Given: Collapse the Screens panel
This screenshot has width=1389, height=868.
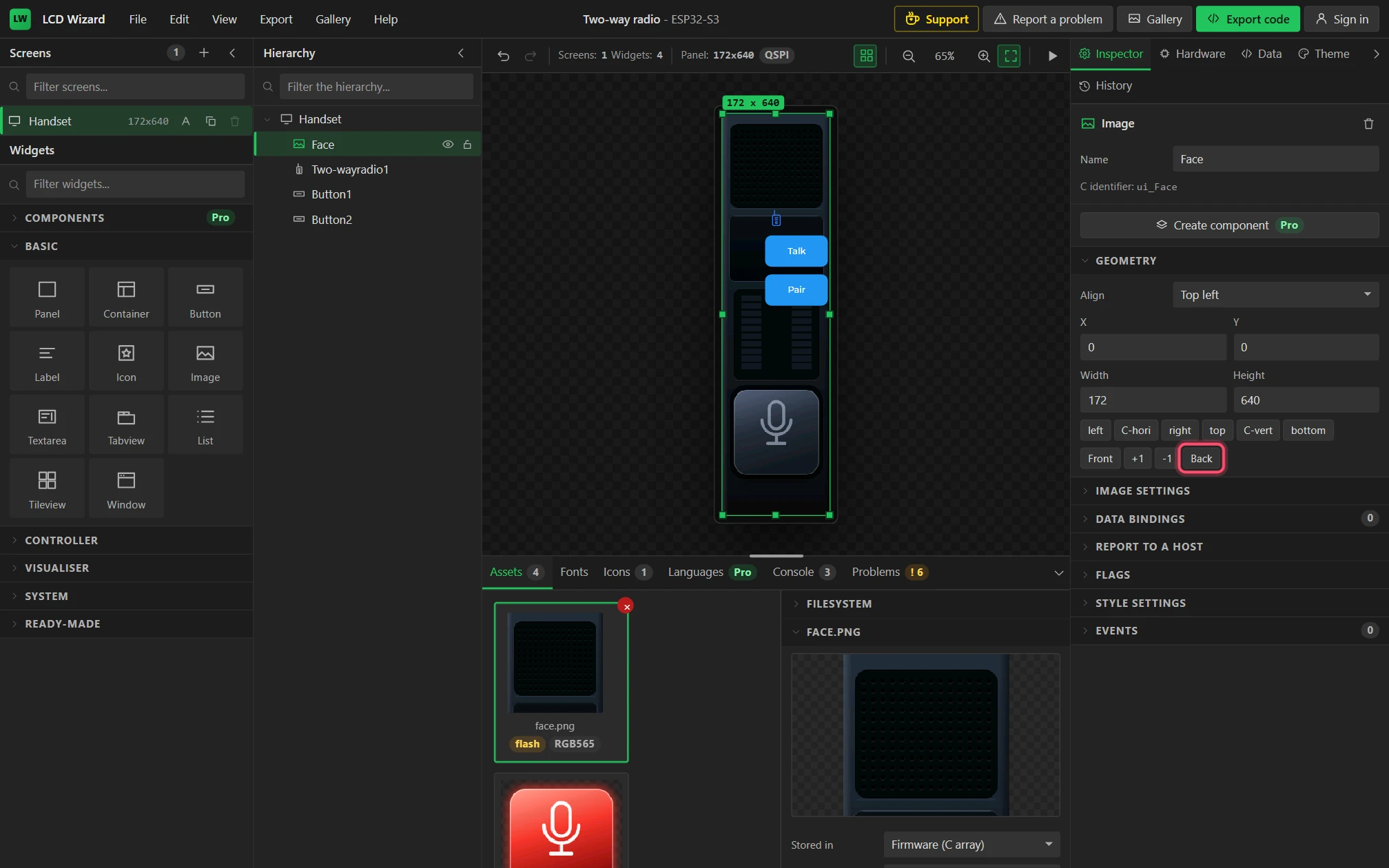Looking at the screenshot, I should [x=233, y=53].
